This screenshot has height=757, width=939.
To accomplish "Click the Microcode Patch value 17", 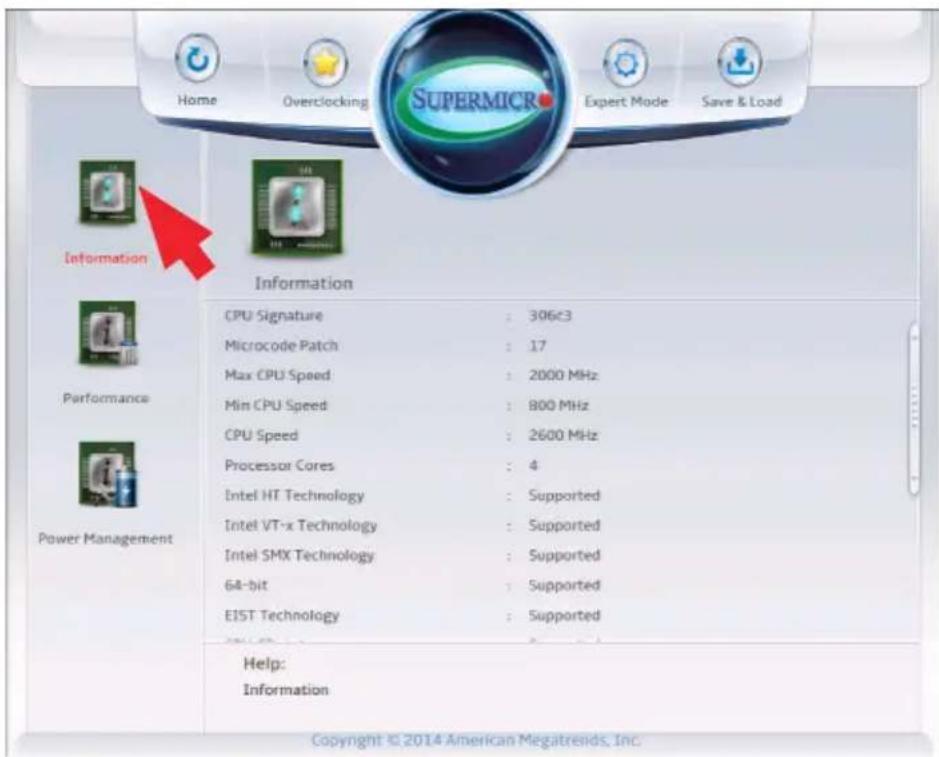I will tap(537, 346).
